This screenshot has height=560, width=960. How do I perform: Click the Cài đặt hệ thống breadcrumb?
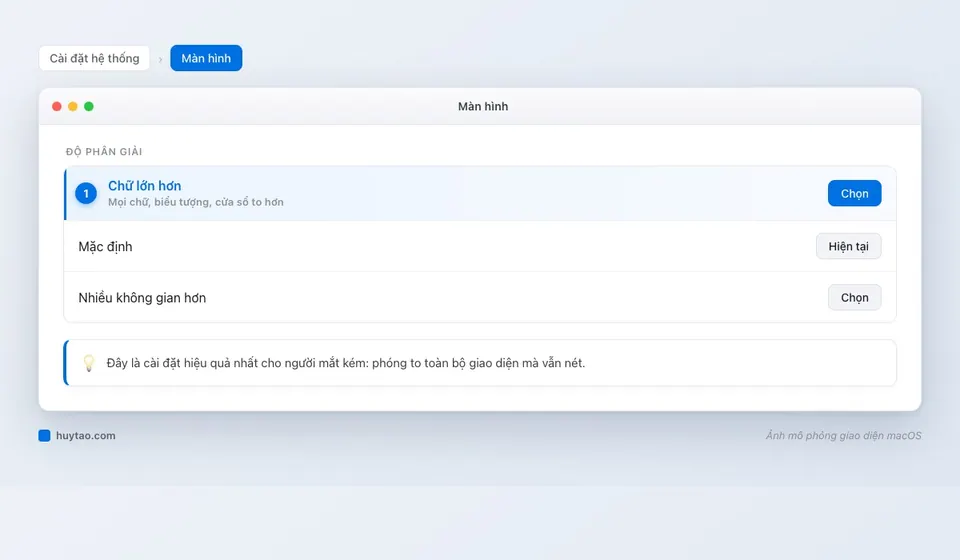click(94, 58)
